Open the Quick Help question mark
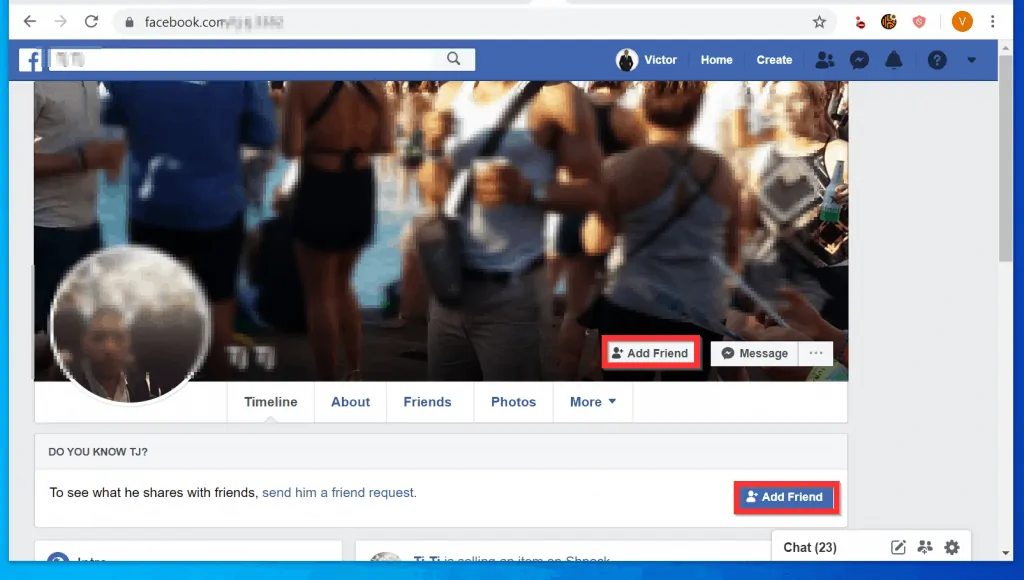Image resolution: width=1024 pixels, height=580 pixels. tap(937, 60)
